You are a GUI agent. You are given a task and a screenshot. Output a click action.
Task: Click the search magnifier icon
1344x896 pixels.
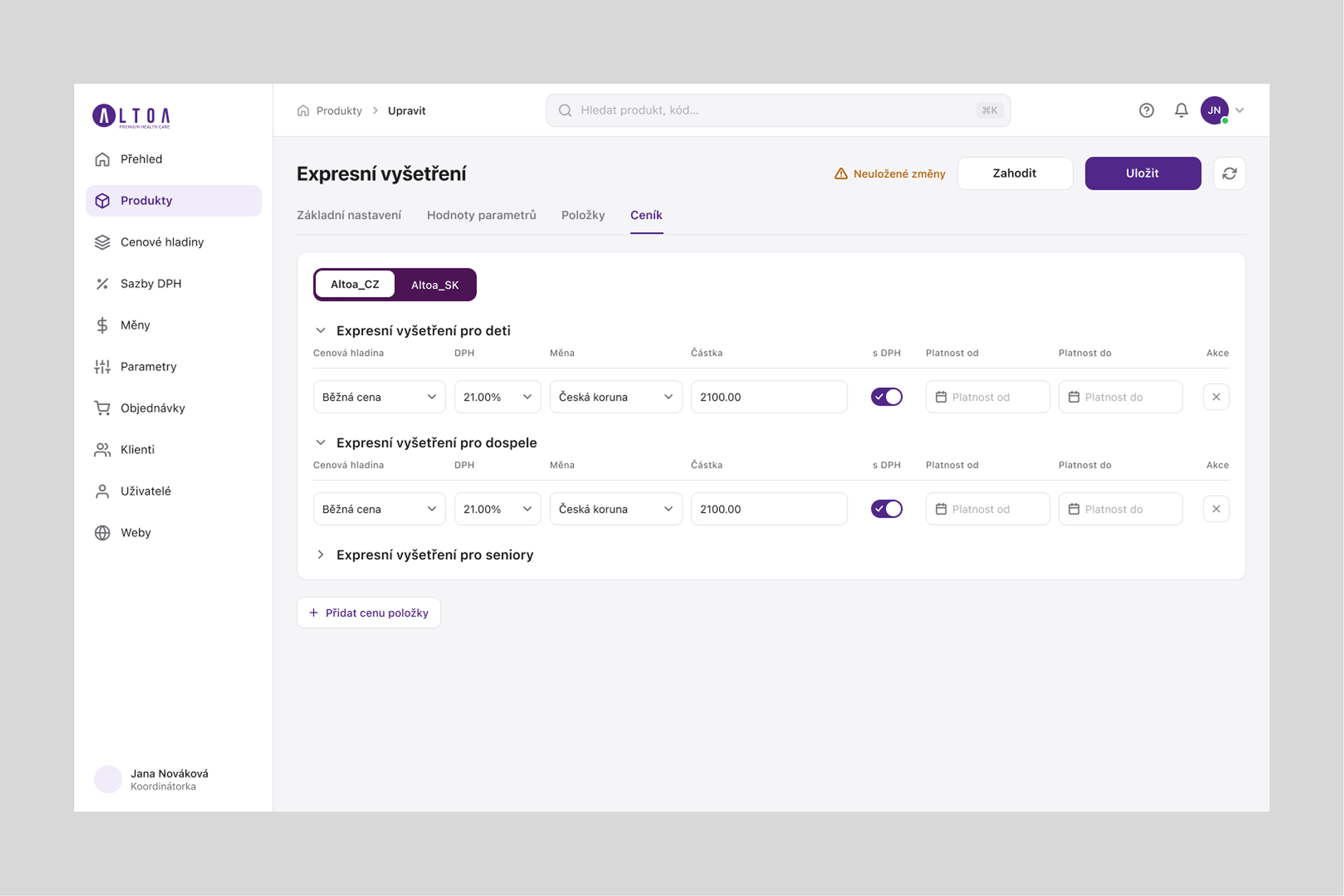pos(565,111)
